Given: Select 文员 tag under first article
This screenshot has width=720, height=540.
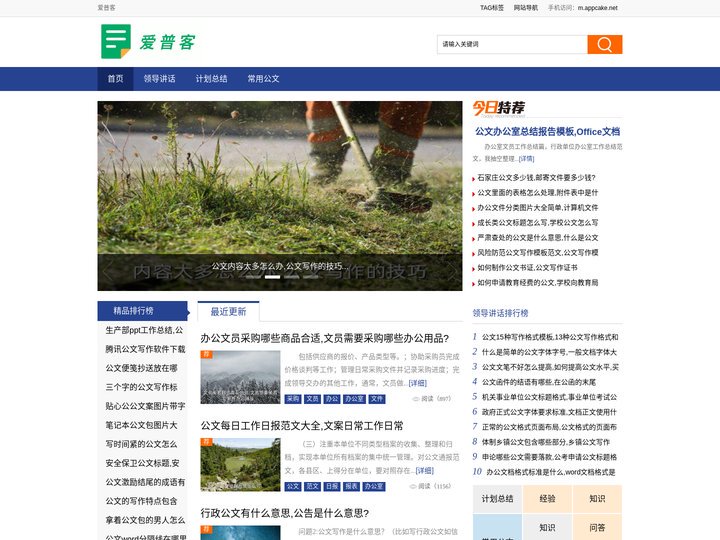Looking at the screenshot, I should 312,399.
